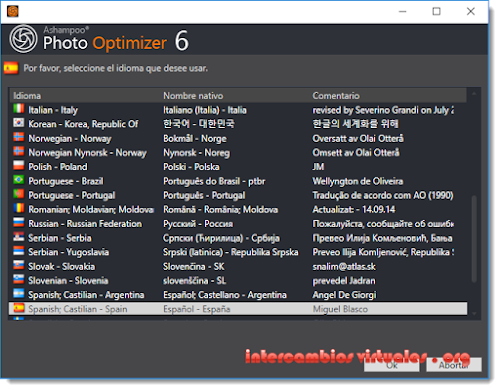Select Slovak - Slovakia language
Screen dimensions: 500x390
click(x=238, y=267)
